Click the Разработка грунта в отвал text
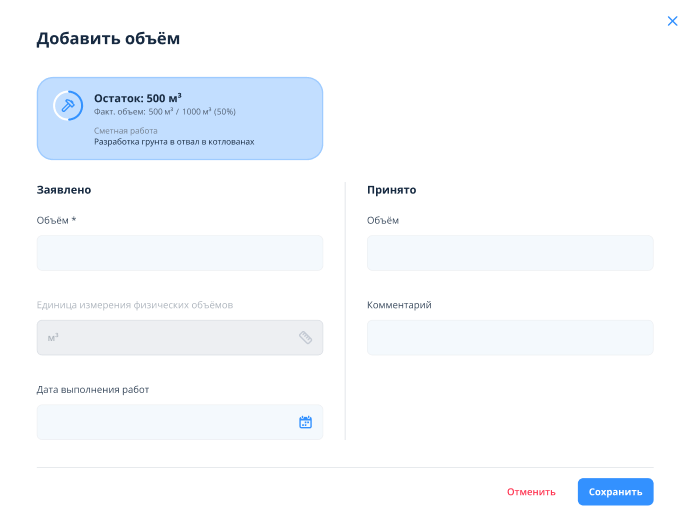 [174, 141]
